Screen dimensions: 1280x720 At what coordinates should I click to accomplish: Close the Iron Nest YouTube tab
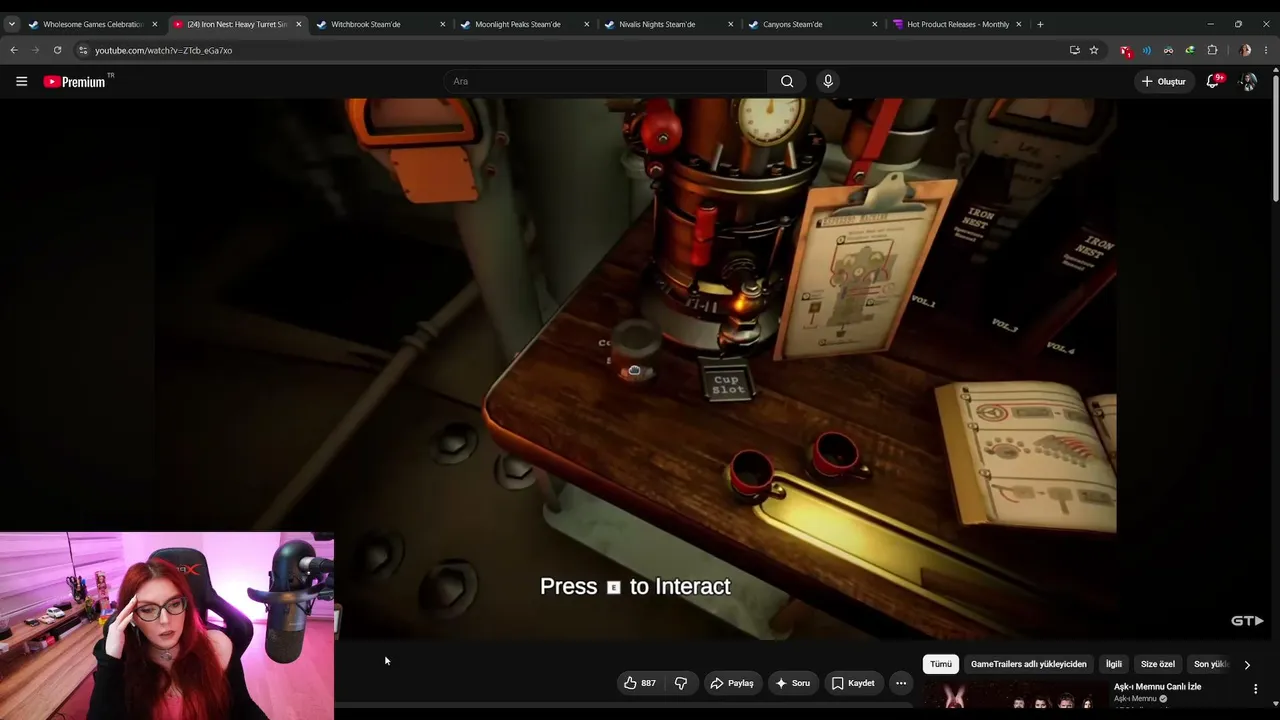click(x=299, y=24)
